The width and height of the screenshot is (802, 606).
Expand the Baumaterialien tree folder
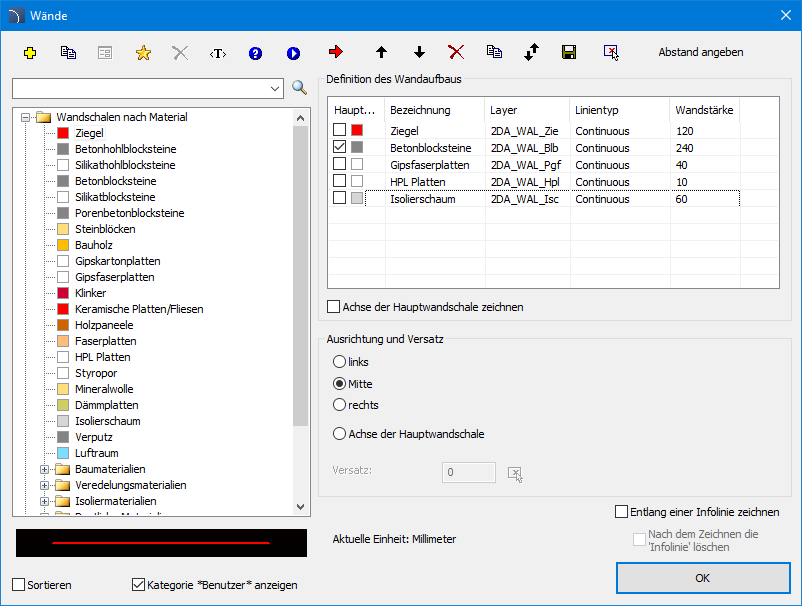pyautogui.click(x=44, y=469)
